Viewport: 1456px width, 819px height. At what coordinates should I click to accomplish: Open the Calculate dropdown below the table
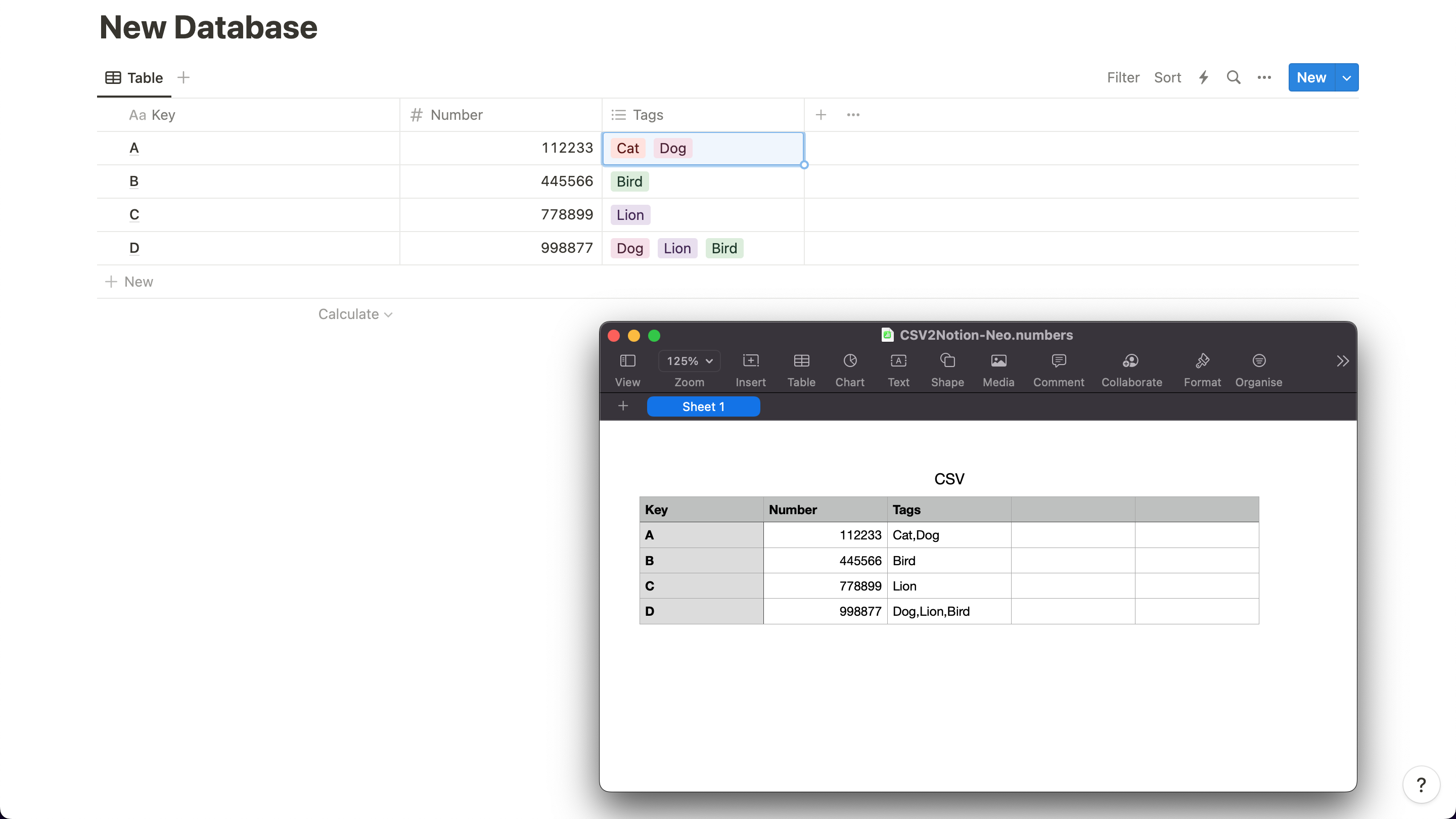[x=355, y=314]
